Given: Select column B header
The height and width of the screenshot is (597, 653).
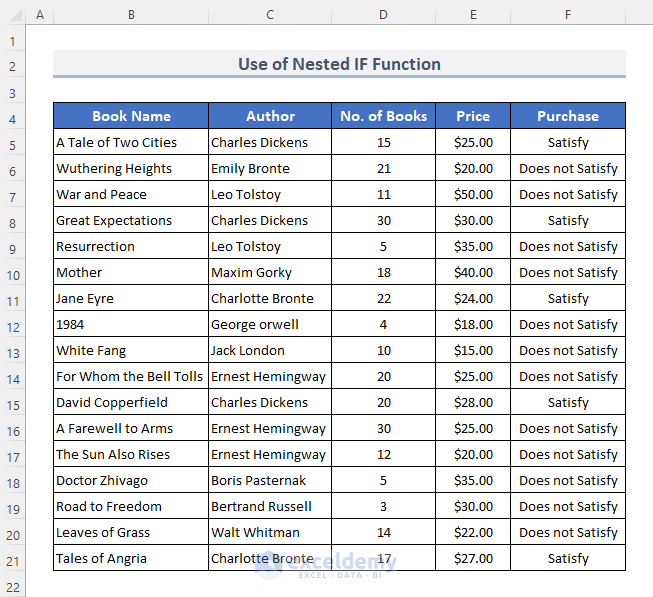Looking at the screenshot, I should [131, 15].
